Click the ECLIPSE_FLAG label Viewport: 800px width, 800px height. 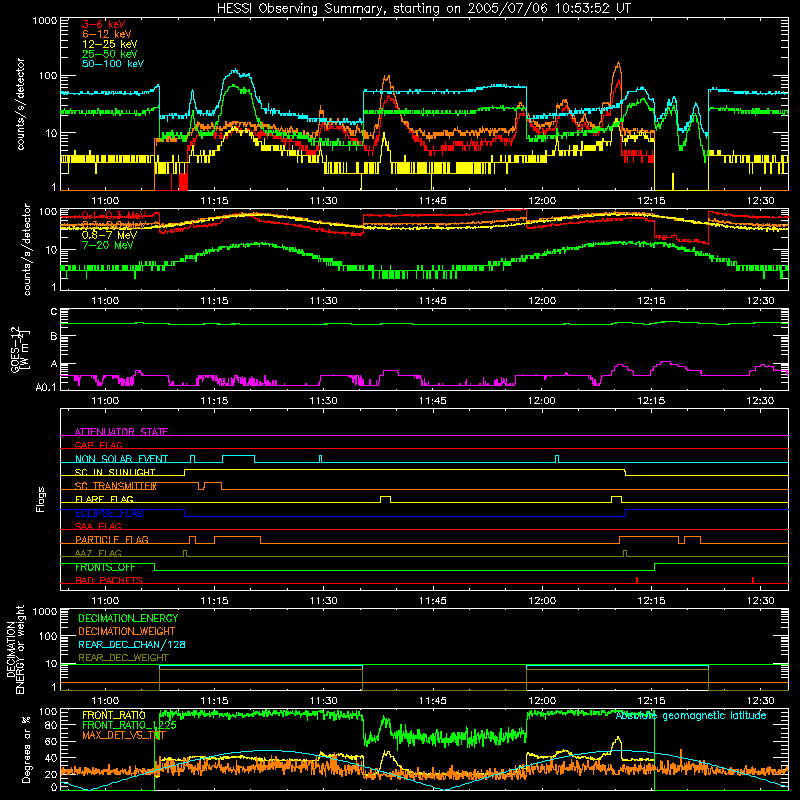tap(109, 513)
